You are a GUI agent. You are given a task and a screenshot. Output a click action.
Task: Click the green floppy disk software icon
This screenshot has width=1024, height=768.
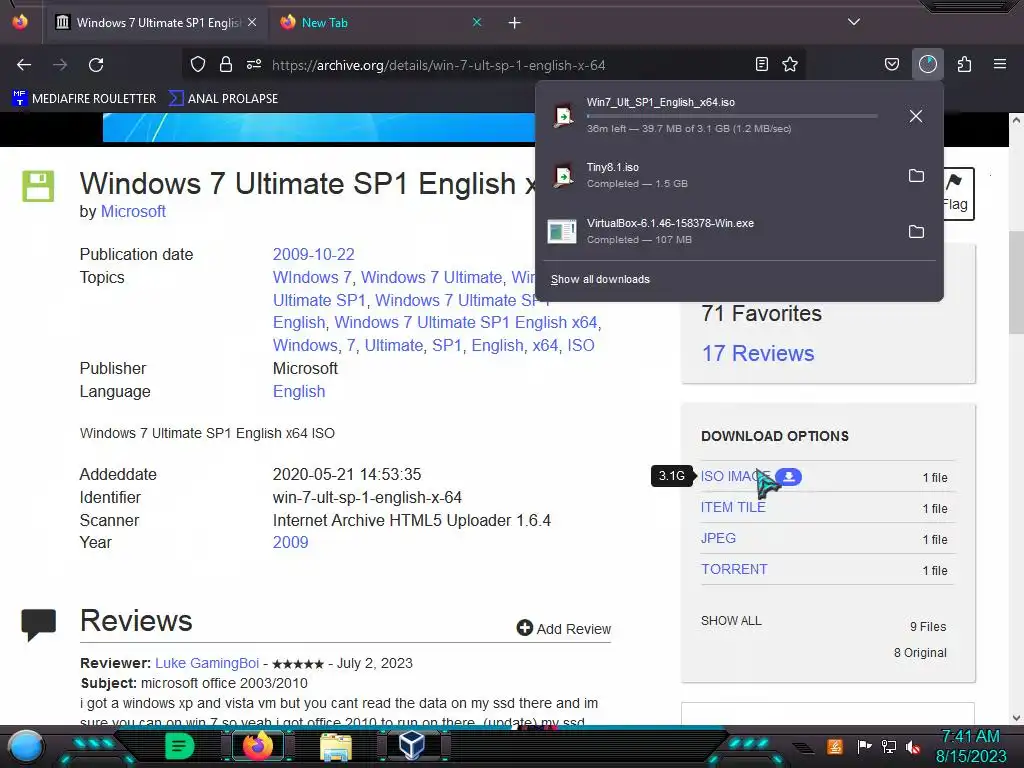[39, 186]
